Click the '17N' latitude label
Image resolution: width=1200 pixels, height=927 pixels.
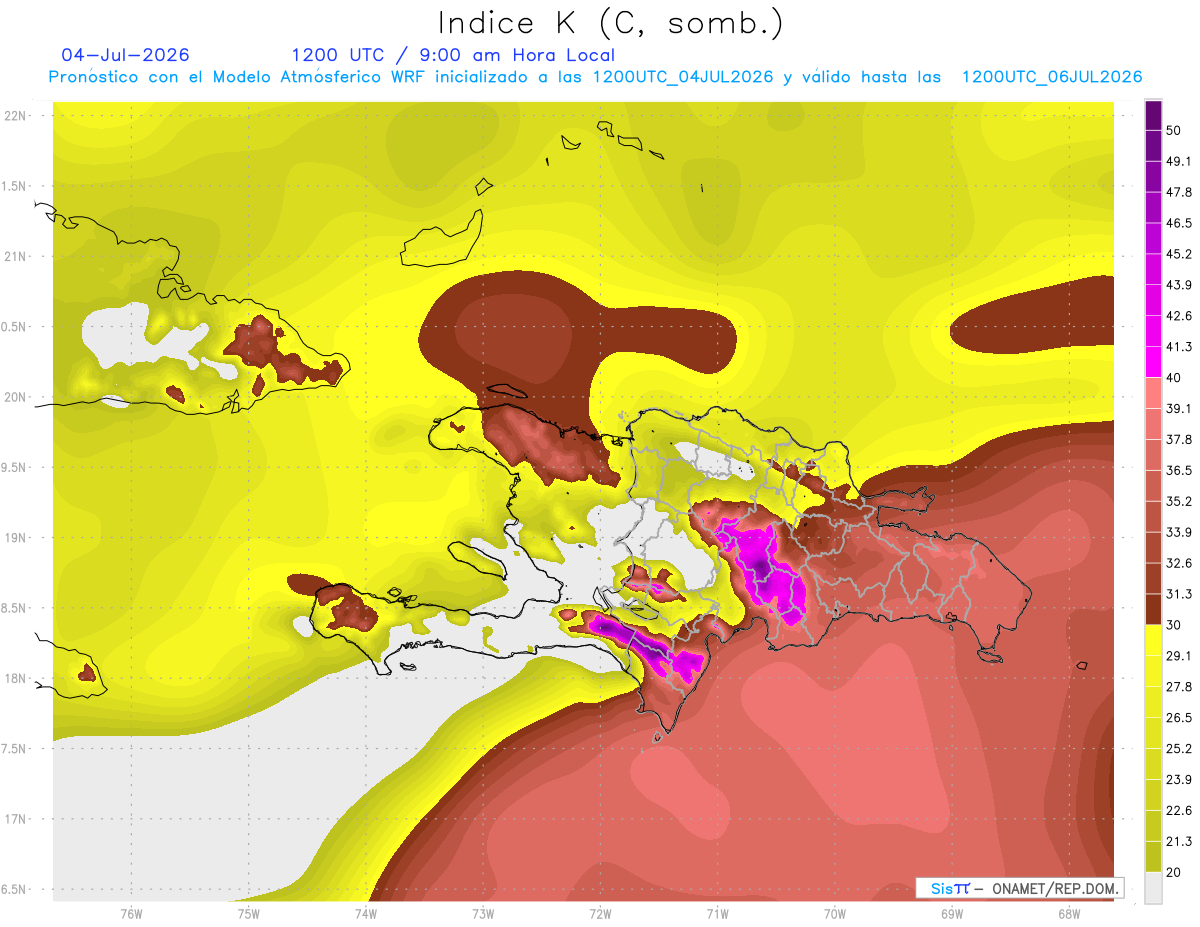click(16, 819)
